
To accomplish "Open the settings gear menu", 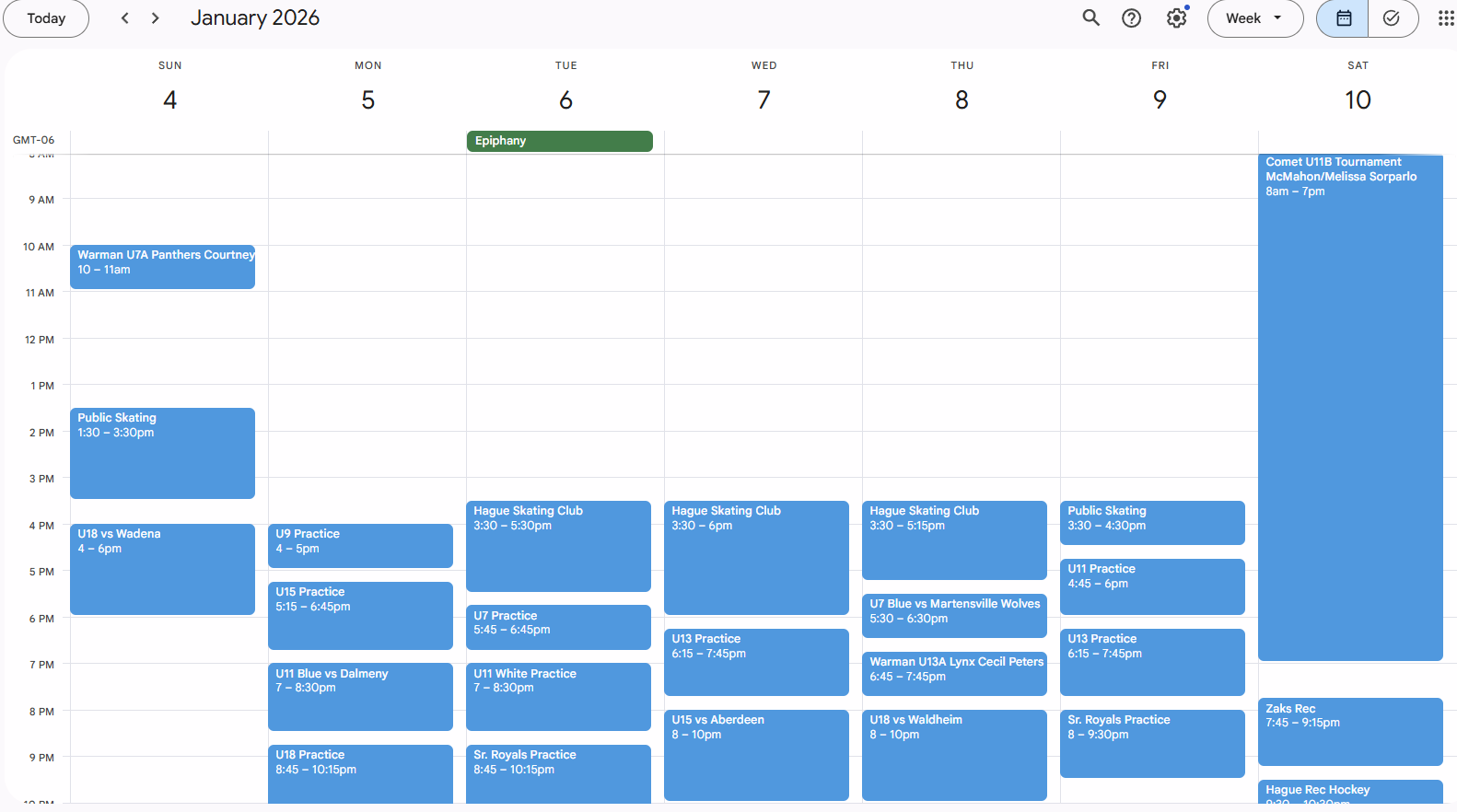I will (x=1176, y=18).
